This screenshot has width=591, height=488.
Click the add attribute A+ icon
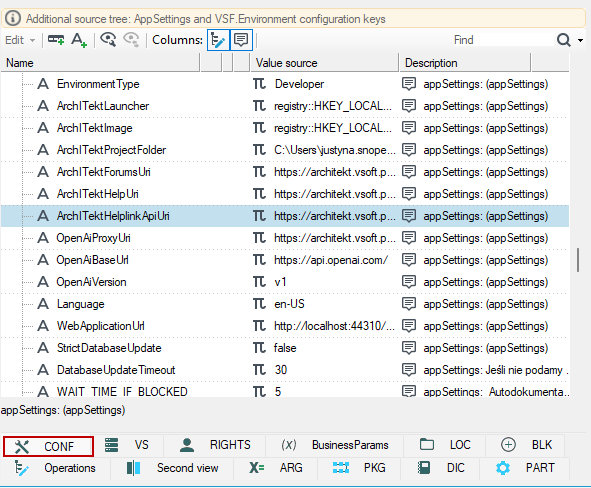[x=79, y=40]
